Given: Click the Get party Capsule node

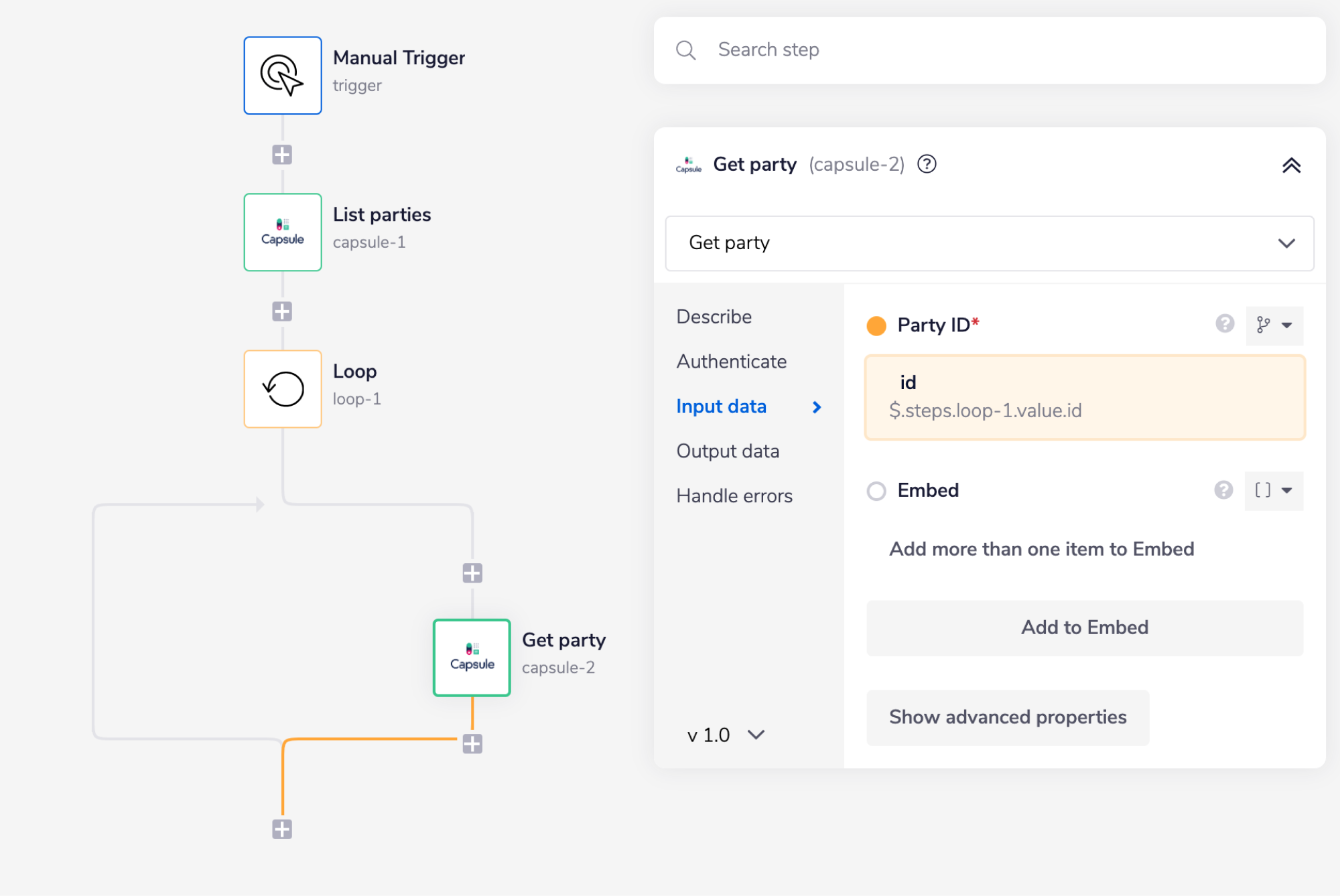Looking at the screenshot, I should [x=472, y=658].
